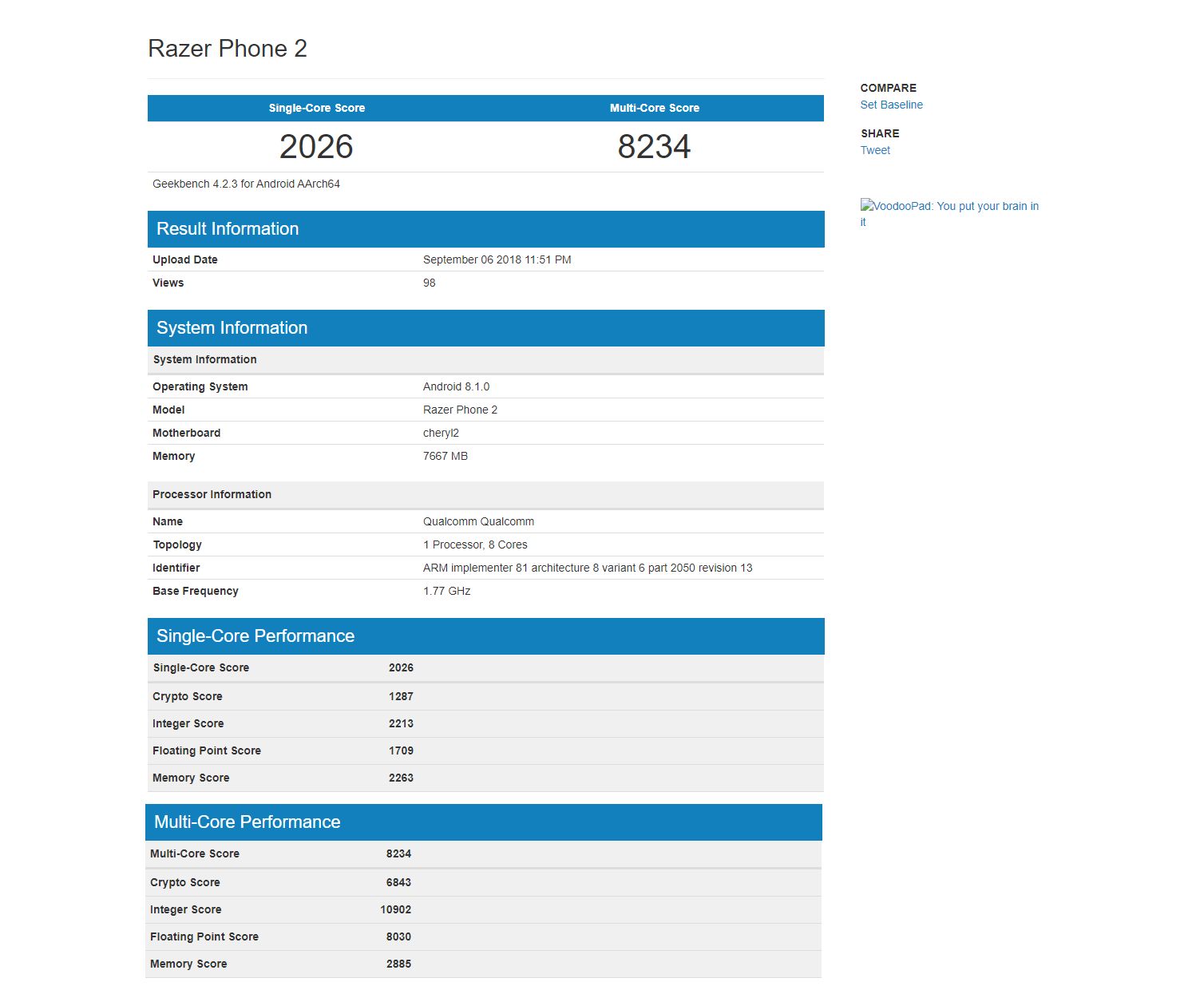This screenshot has height=986, width=1204.
Task: Click the Crypto Score label beside 6843
Action: tap(185, 882)
